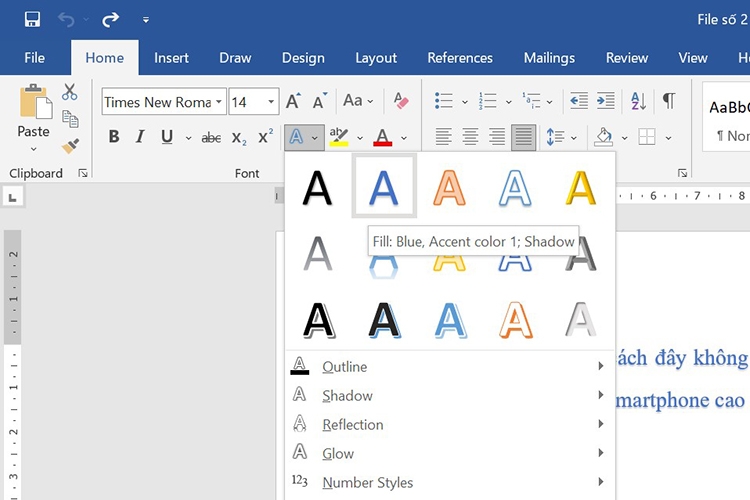Toggle Strikethrough formatting
This screenshot has width=750, height=500.
click(x=211, y=138)
